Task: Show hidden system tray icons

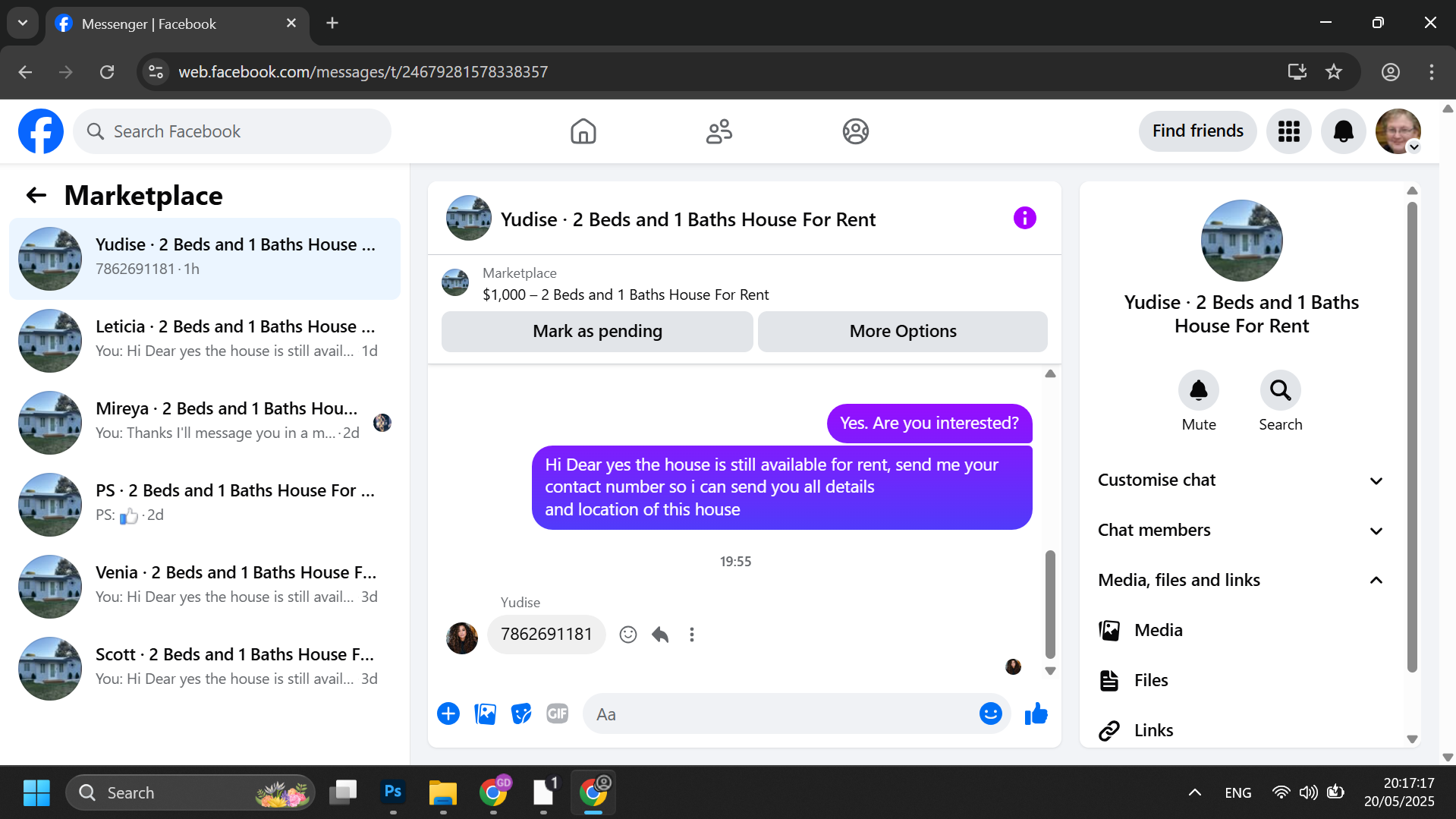Action: pyautogui.click(x=1194, y=792)
